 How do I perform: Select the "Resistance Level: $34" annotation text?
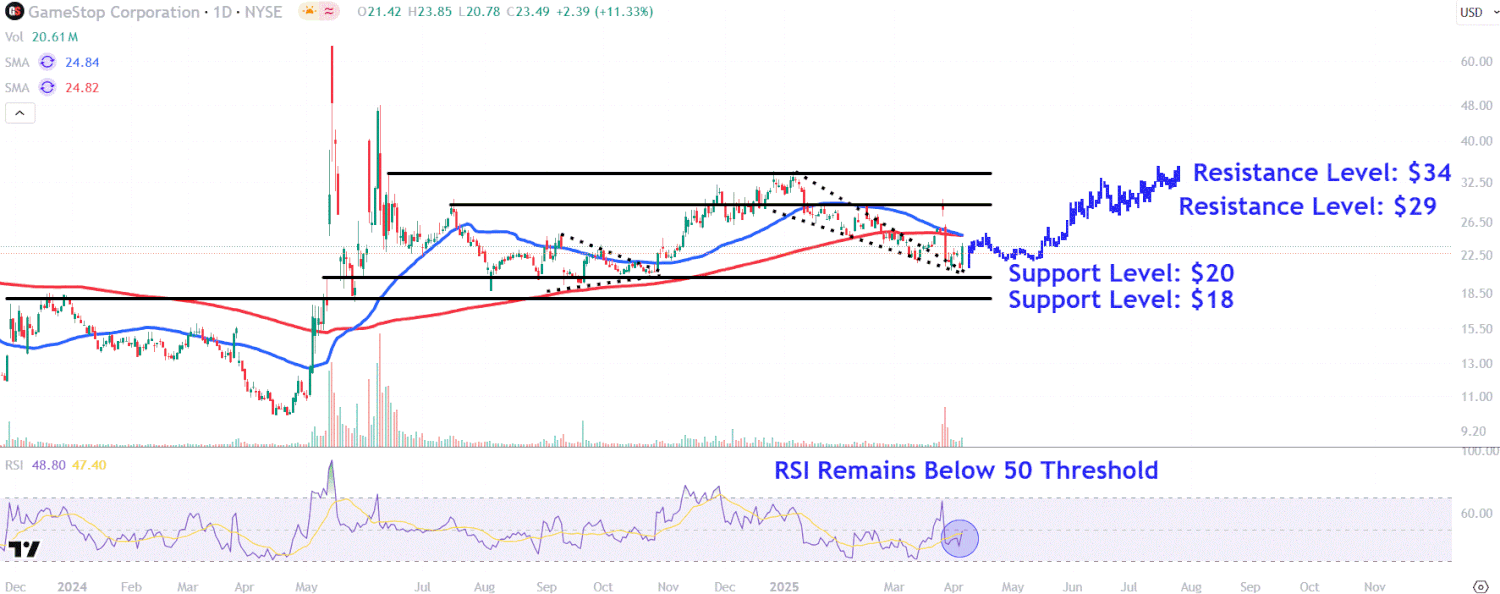(x=1321, y=173)
